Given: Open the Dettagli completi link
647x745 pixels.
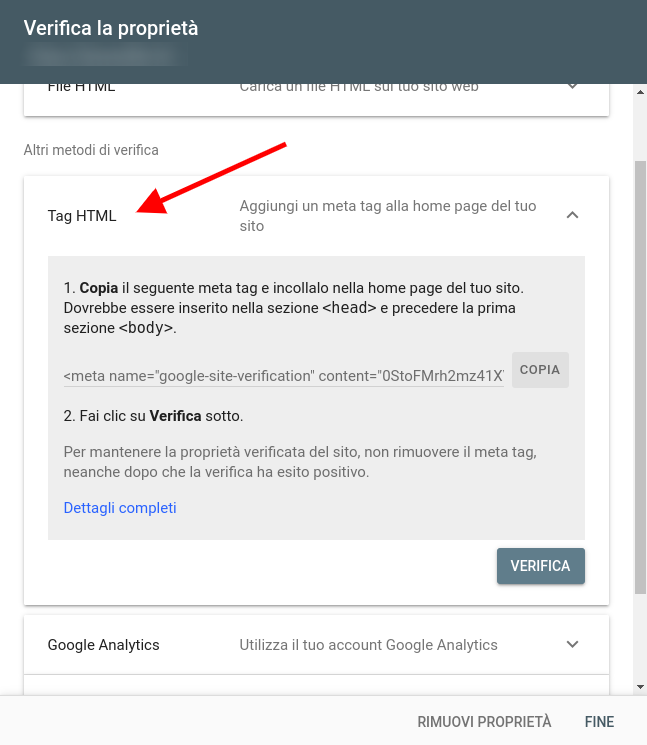Looking at the screenshot, I should [x=120, y=508].
